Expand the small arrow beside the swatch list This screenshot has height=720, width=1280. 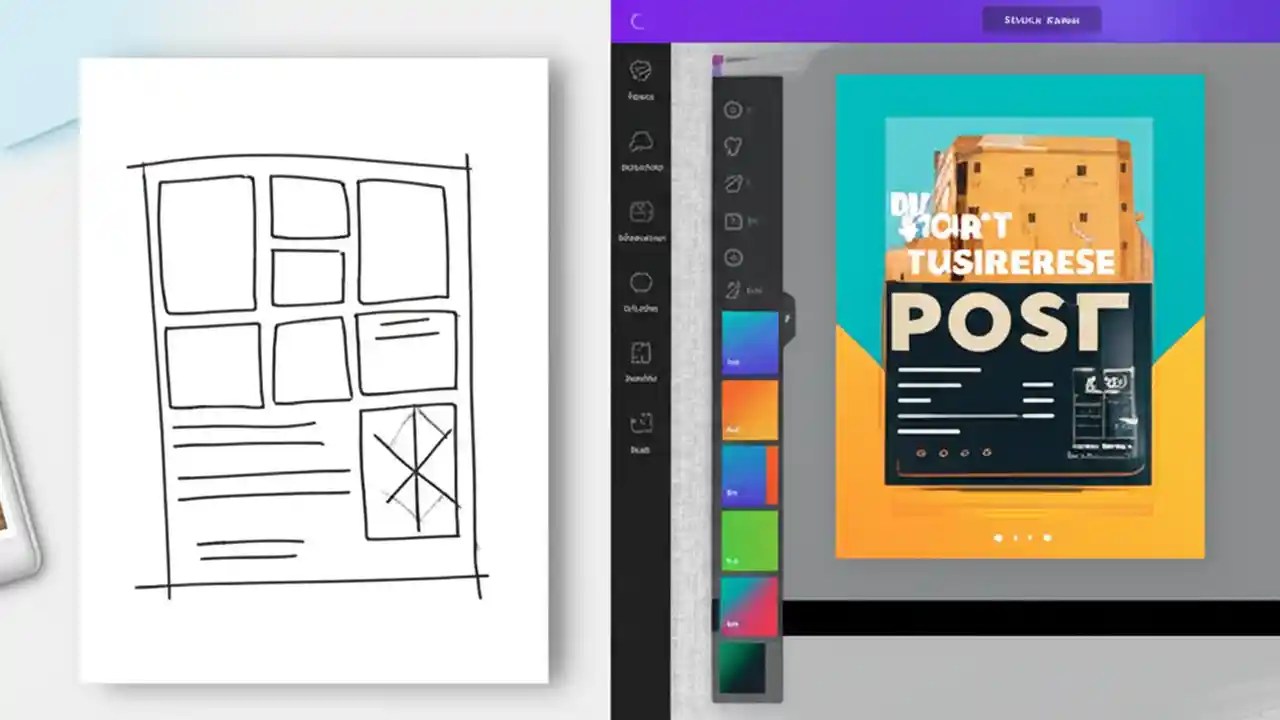[788, 316]
